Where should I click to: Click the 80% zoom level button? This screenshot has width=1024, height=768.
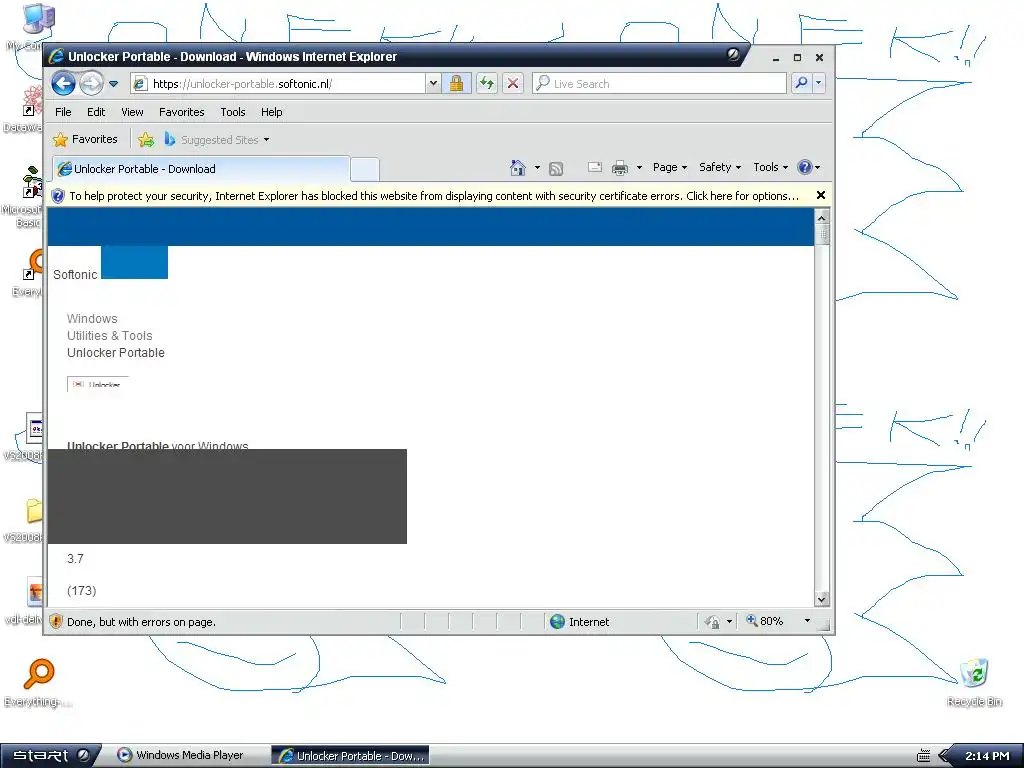765,621
